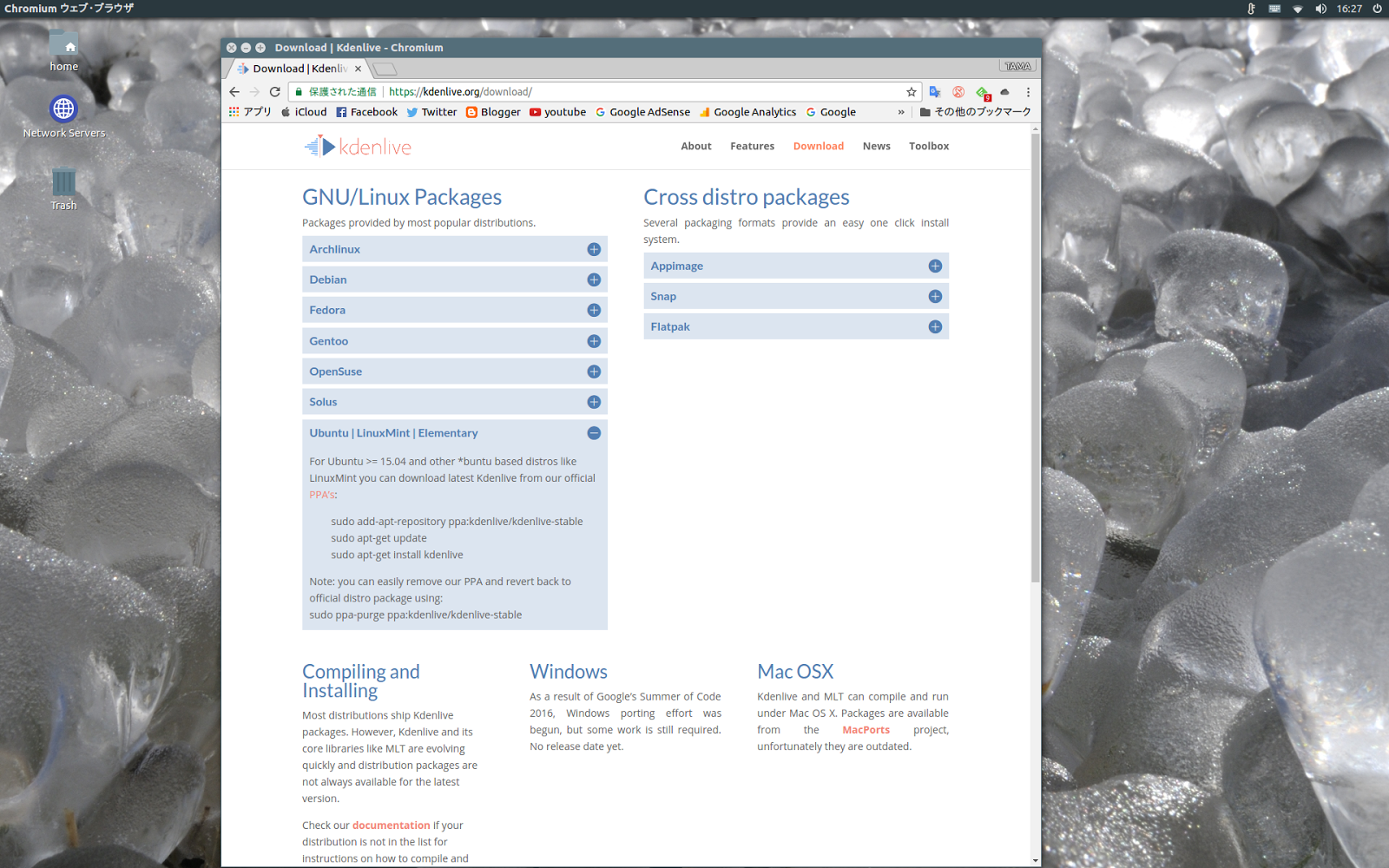Reload the page with the refresh icon

(275, 92)
